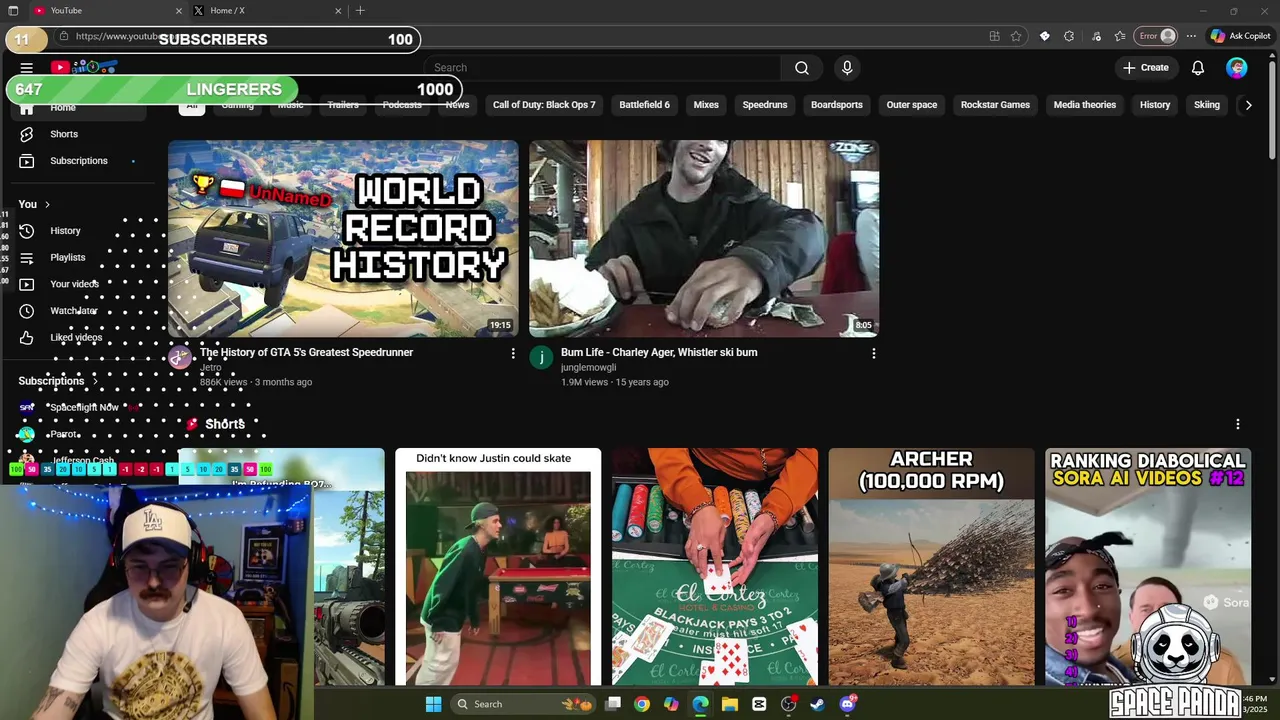1280x720 pixels.
Task: Select the Media theories chip
Action: [1085, 105]
